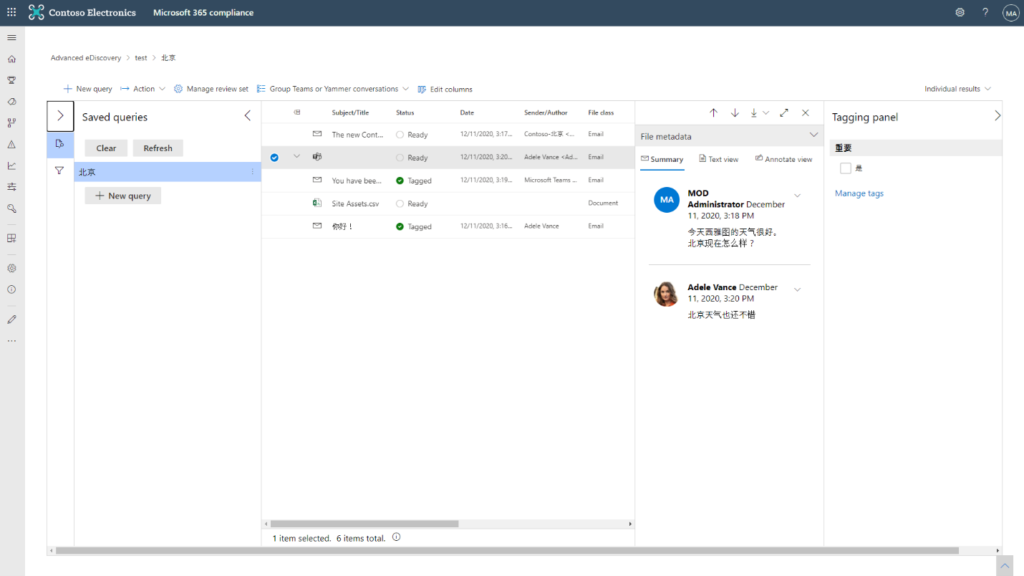Go to next document with down arrow
Viewport: 1024px width, 576px height.
point(735,113)
